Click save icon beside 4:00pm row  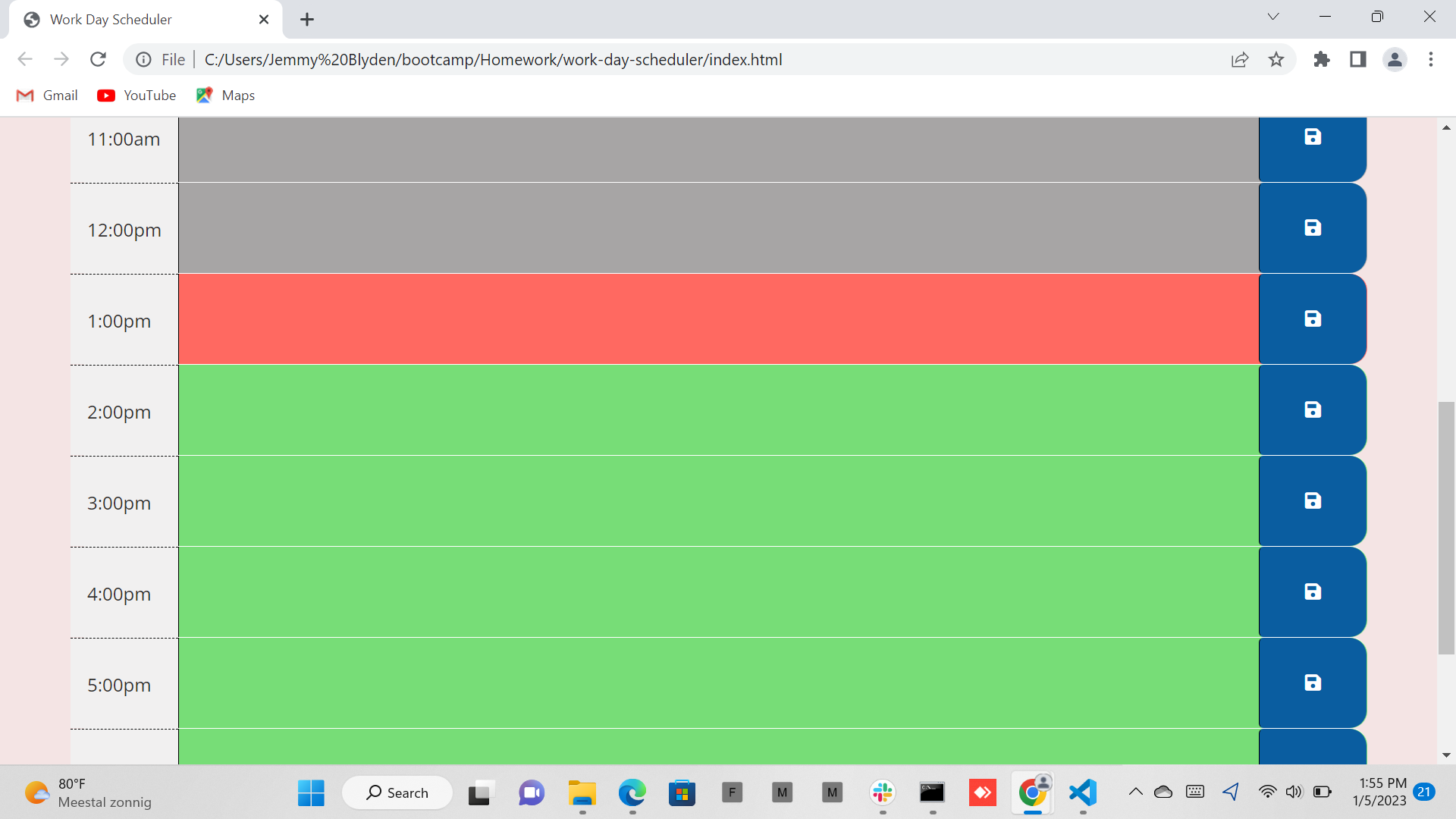click(1312, 591)
